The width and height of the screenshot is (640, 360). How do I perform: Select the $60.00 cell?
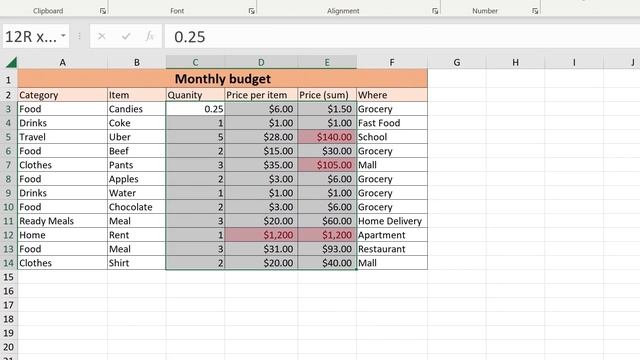[x=327, y=221]
